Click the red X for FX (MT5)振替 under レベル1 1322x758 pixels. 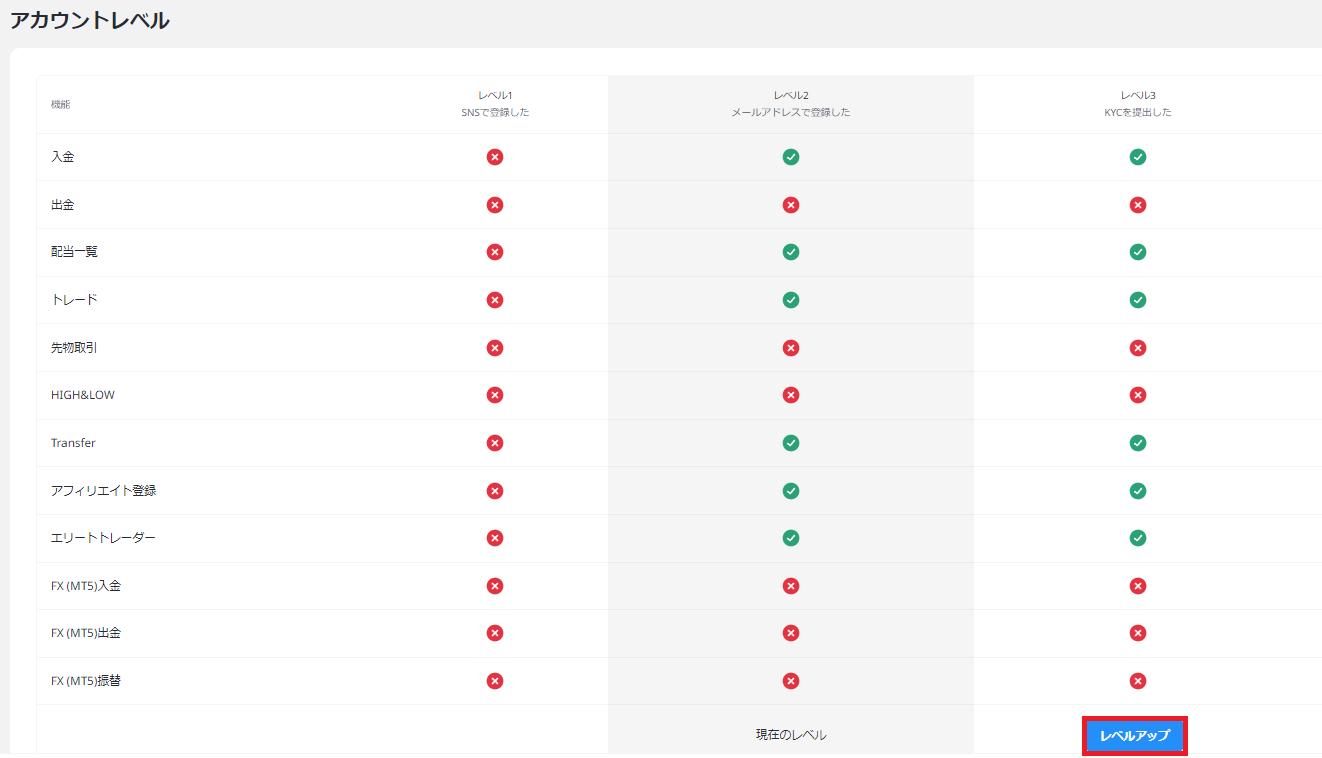coord(494,681)
